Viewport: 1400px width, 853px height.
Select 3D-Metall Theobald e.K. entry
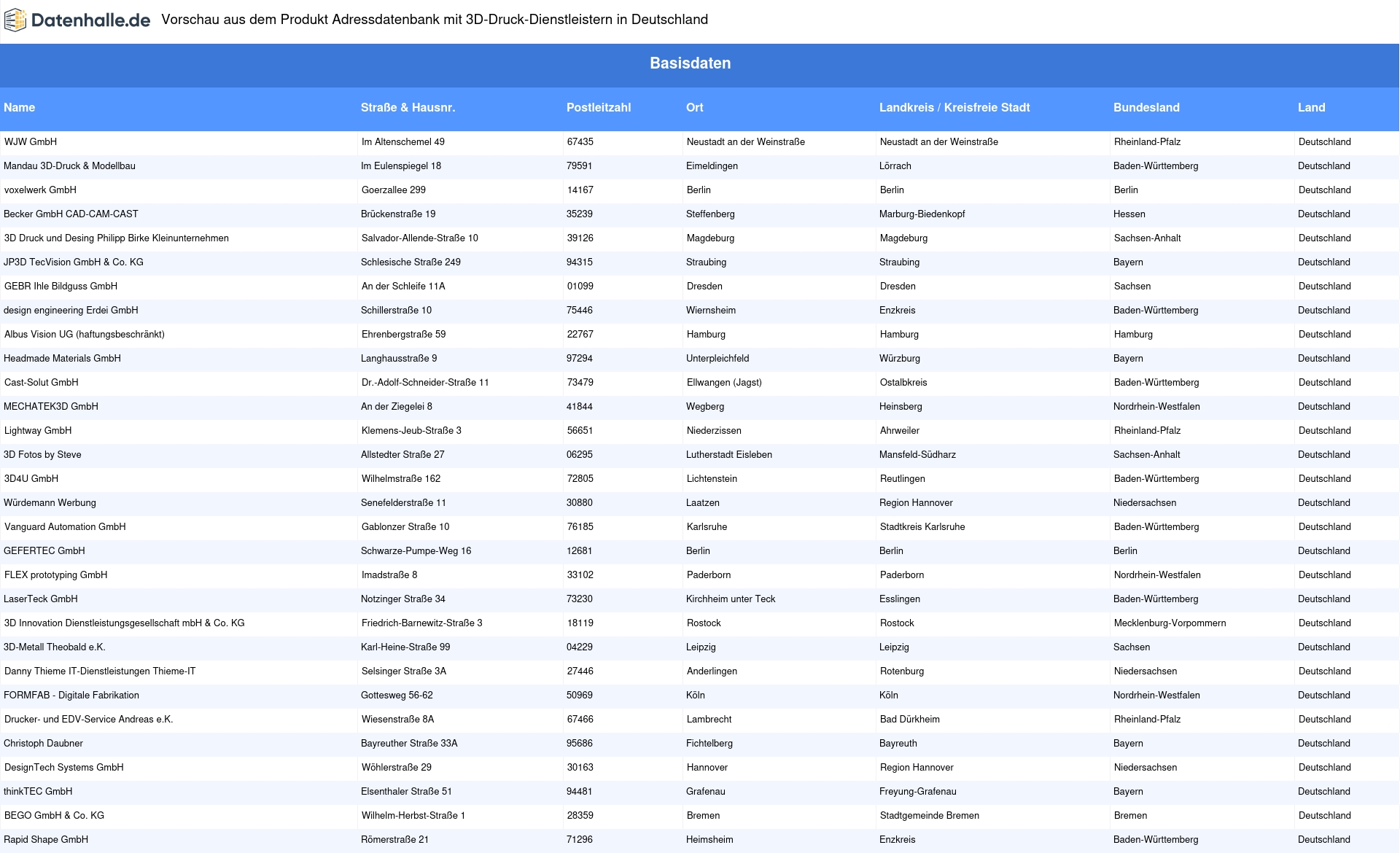point(55,647)
